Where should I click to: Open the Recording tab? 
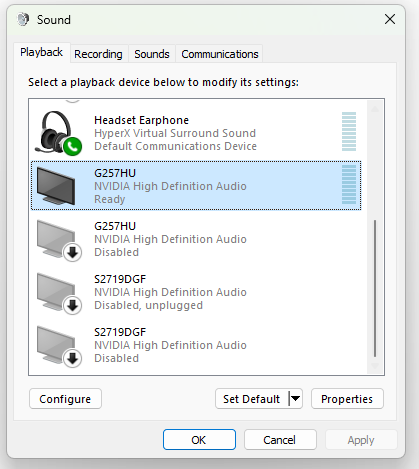tap(98, 54)
